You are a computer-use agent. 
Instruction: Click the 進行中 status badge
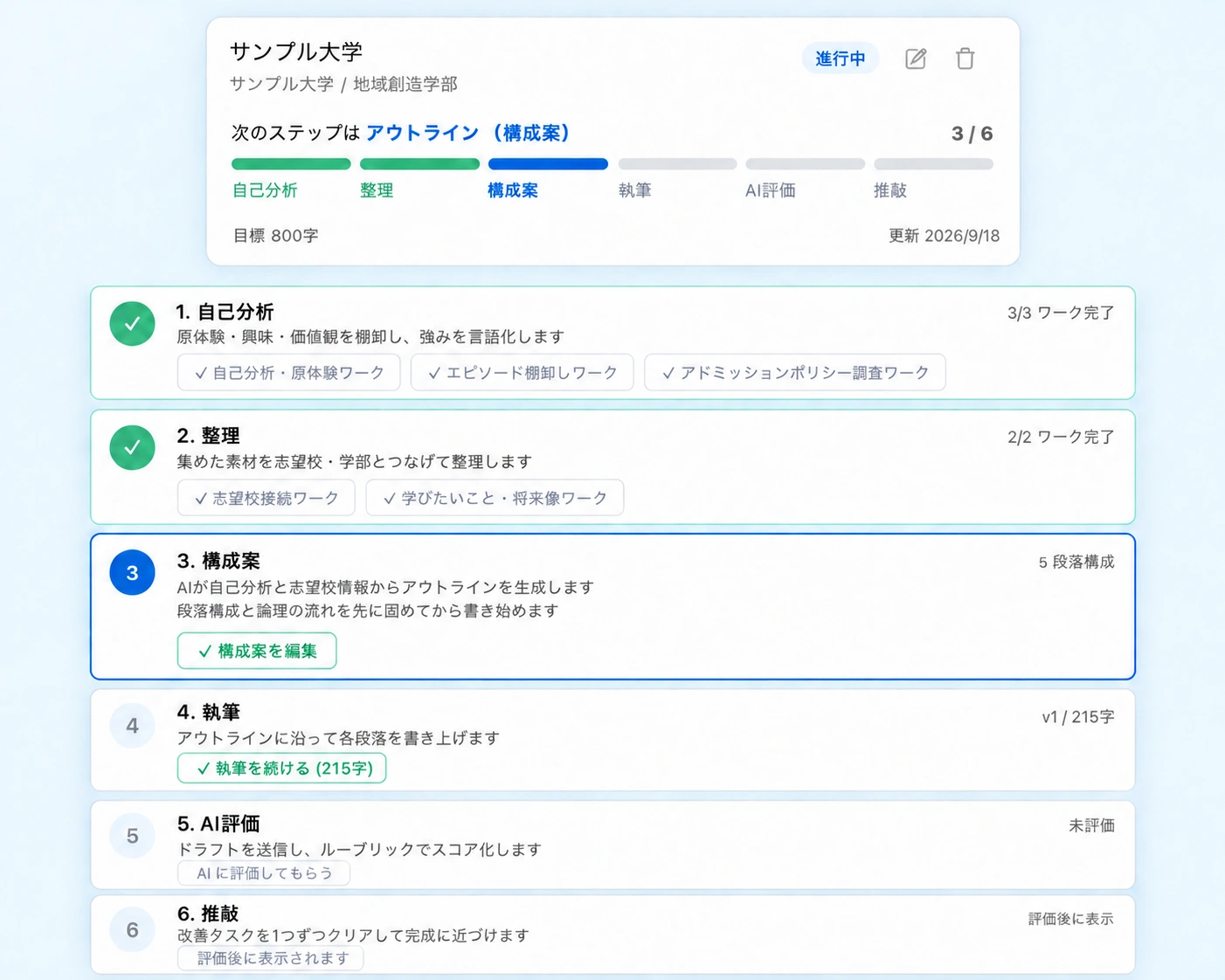coord(840,59)
